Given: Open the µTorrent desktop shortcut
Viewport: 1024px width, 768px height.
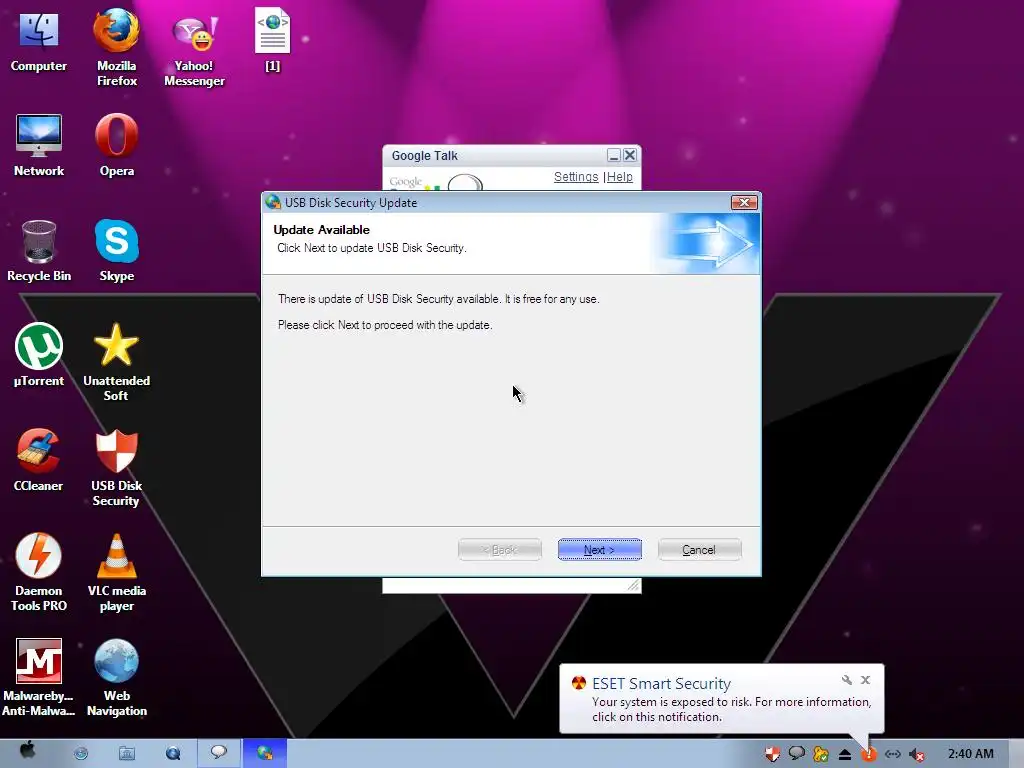Looking at the screenshot, I should pyautogui.click(x=39, y=356).
